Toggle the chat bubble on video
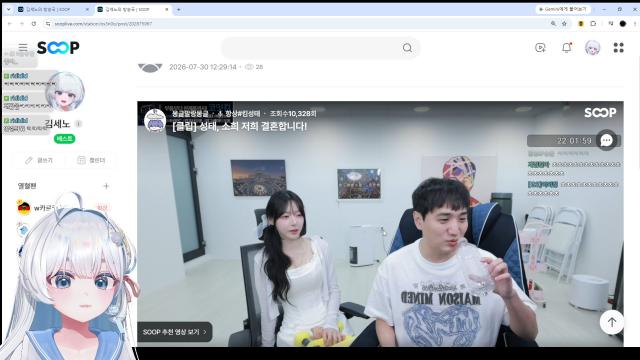 [x=606, y=140]
